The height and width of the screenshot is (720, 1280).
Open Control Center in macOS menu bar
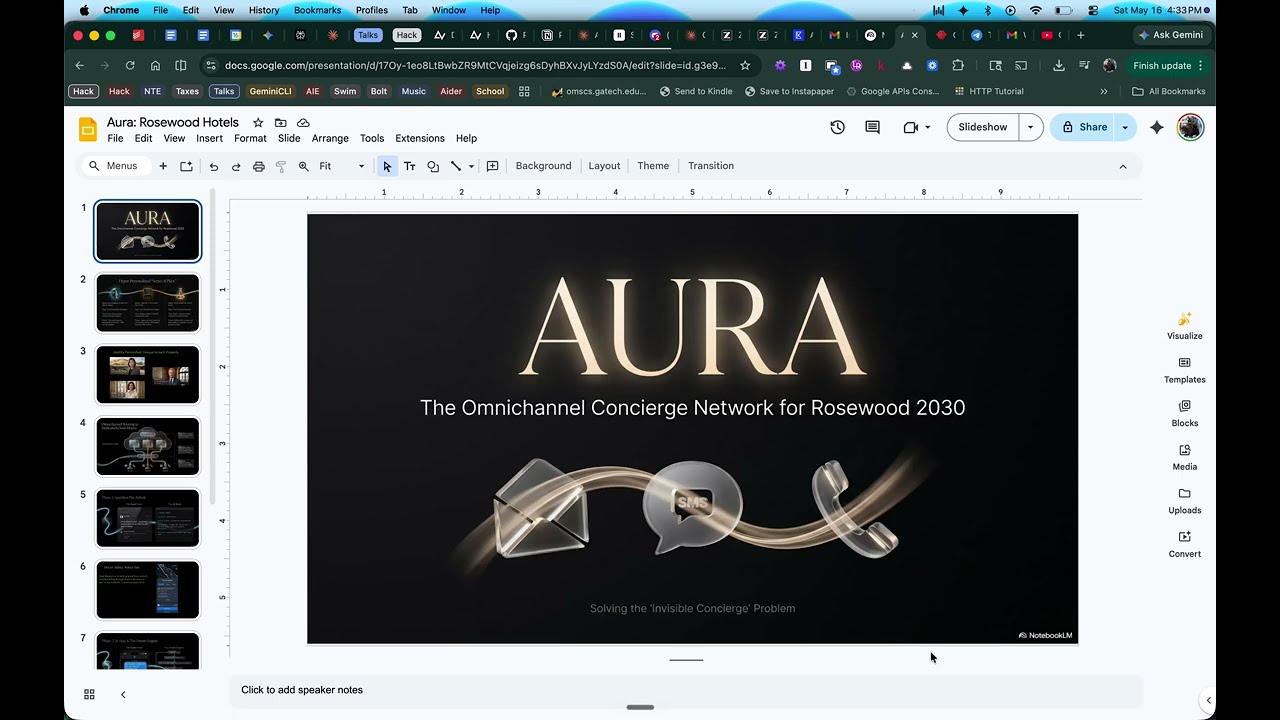[1092, 10]
